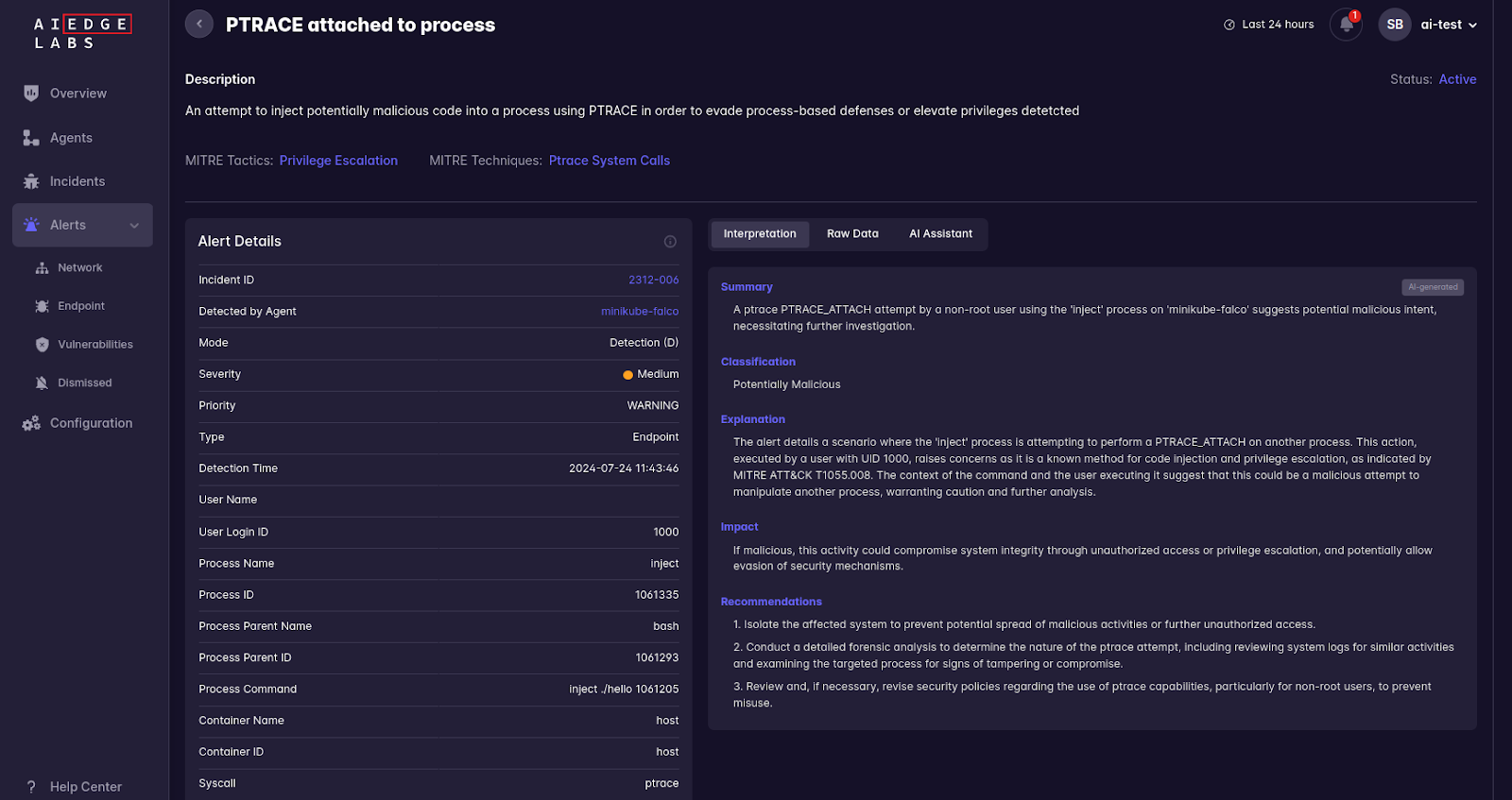Click the SB user avatar
This screenshot has height=800, width=1512.
(x=1395, y=25)
